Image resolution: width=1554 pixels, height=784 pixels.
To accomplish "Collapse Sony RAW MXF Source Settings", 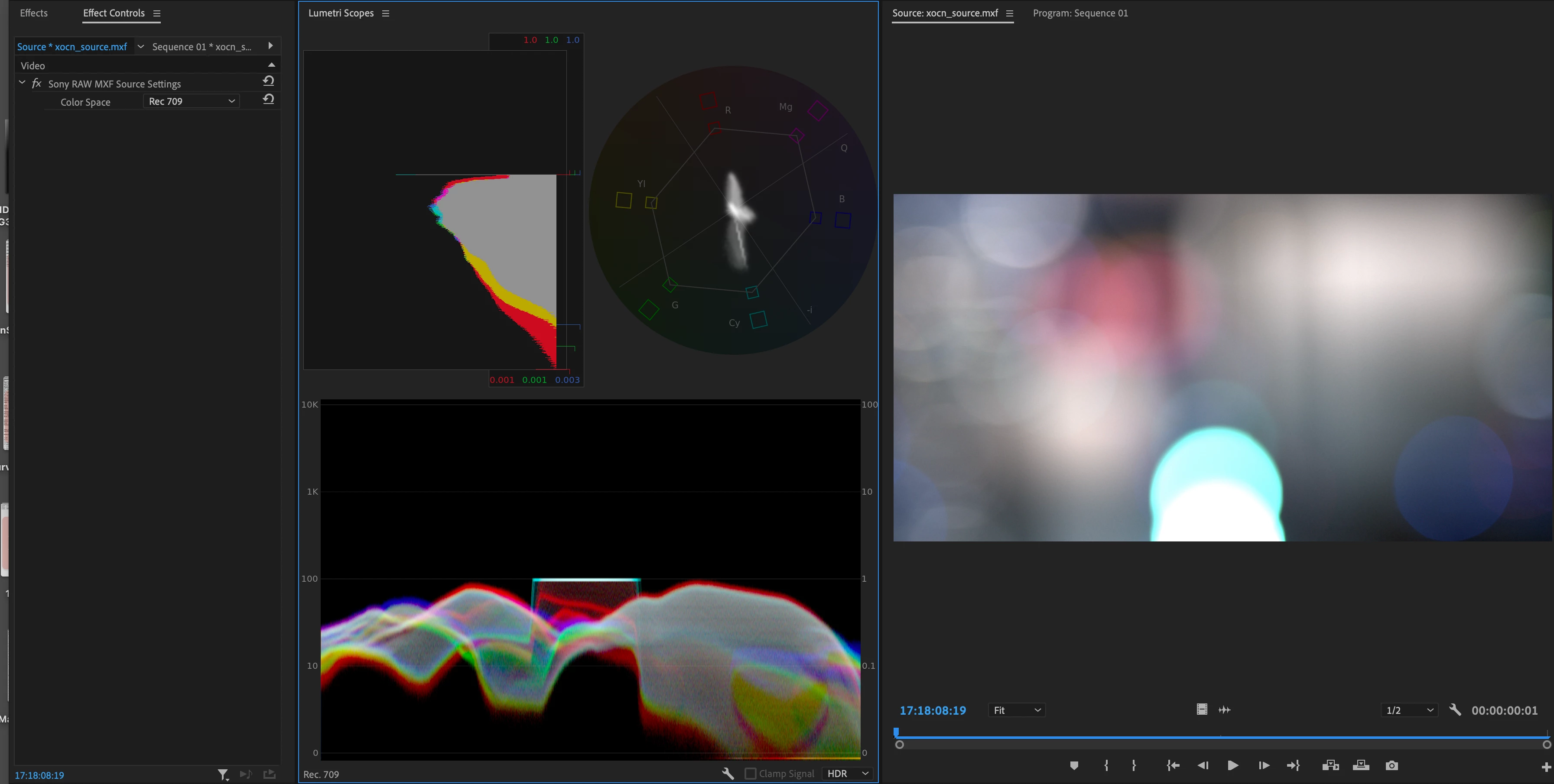I will 23,83.
